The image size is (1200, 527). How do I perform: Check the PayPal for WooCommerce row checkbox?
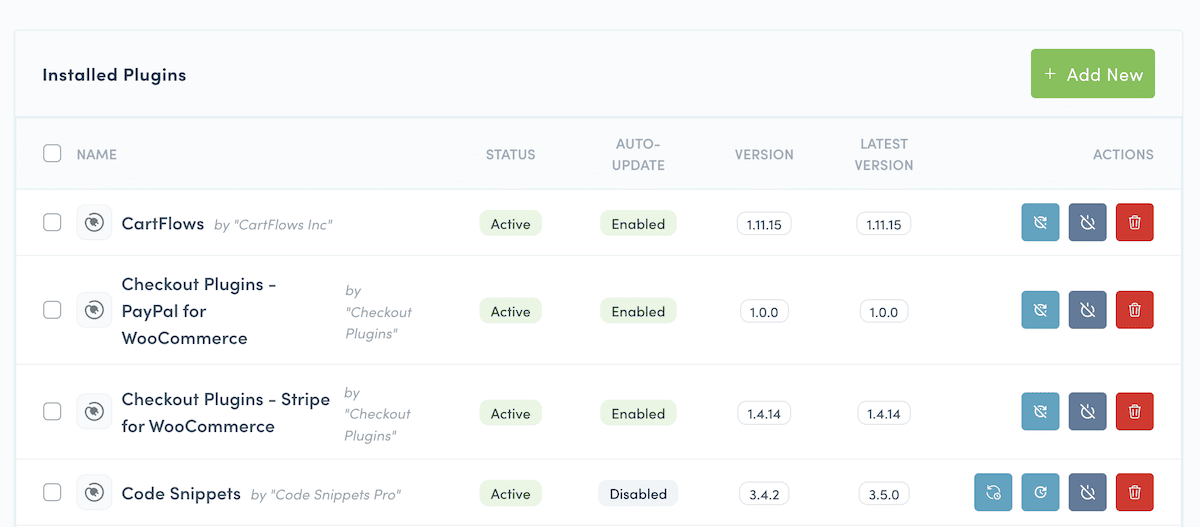[52, 310]
